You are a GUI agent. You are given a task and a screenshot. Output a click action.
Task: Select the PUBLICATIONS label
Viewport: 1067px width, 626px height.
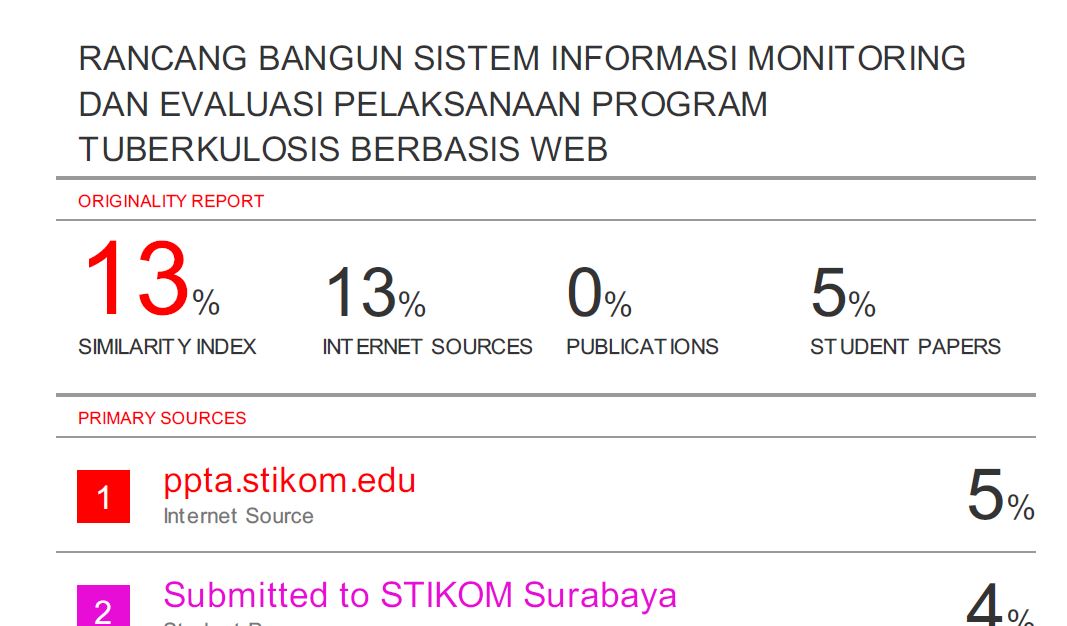(642, 347)
